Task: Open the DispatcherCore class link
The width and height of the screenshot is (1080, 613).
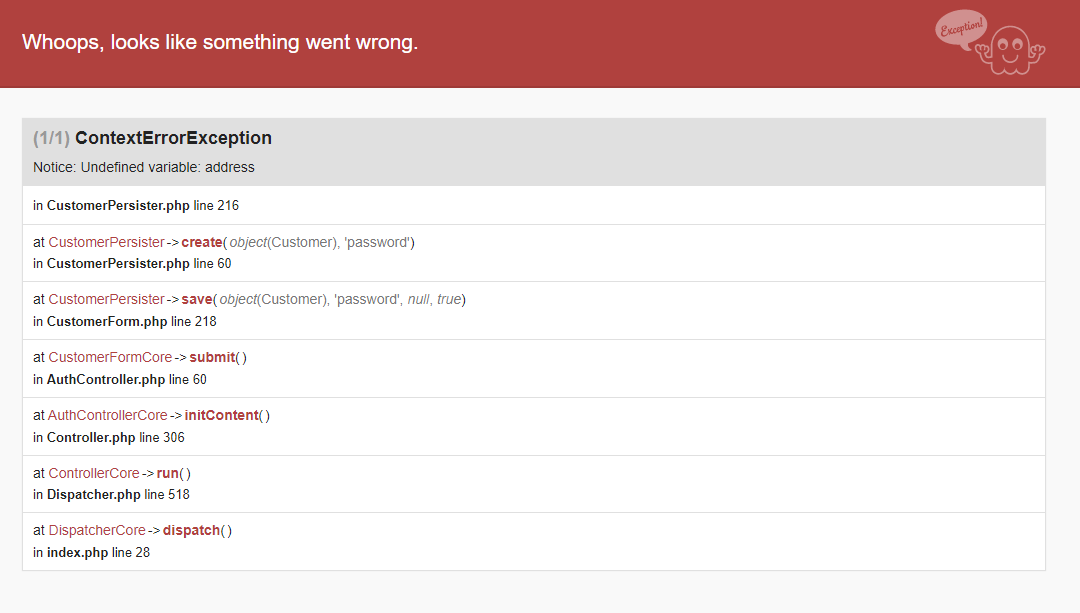Action: (97, 530)
